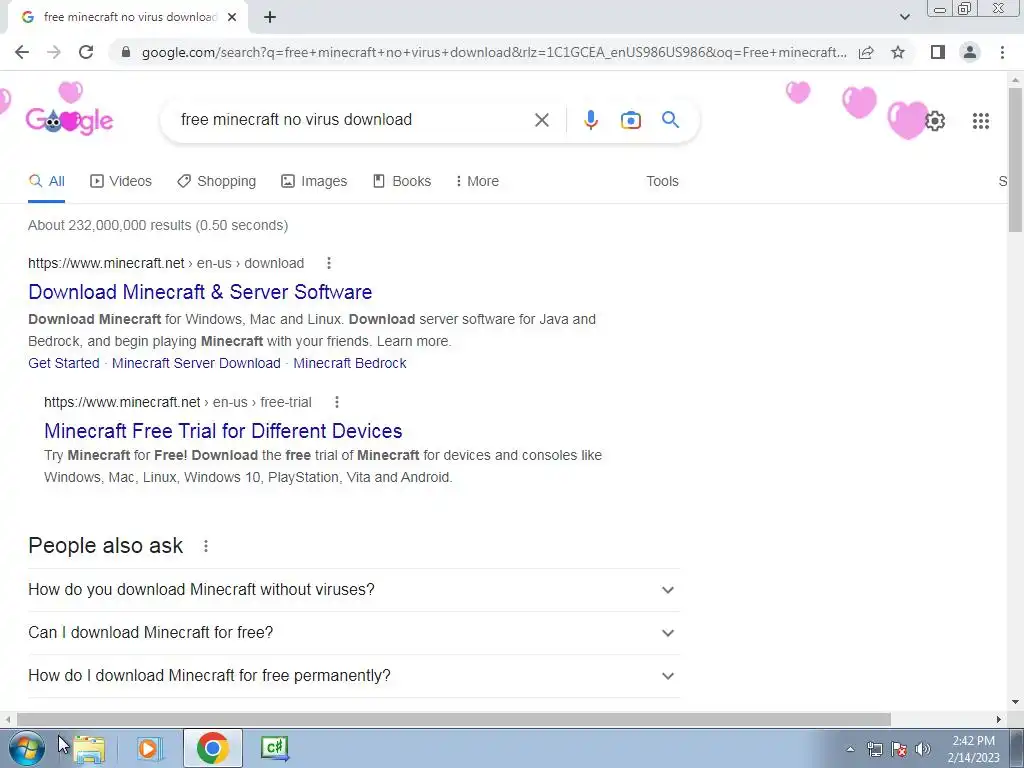Click the 'https://www.minecraft.net › en-us › download' breadcrumb
The height and width of the screenshot is (768, 1024).
pyautogui.click(x=166, y=263)
